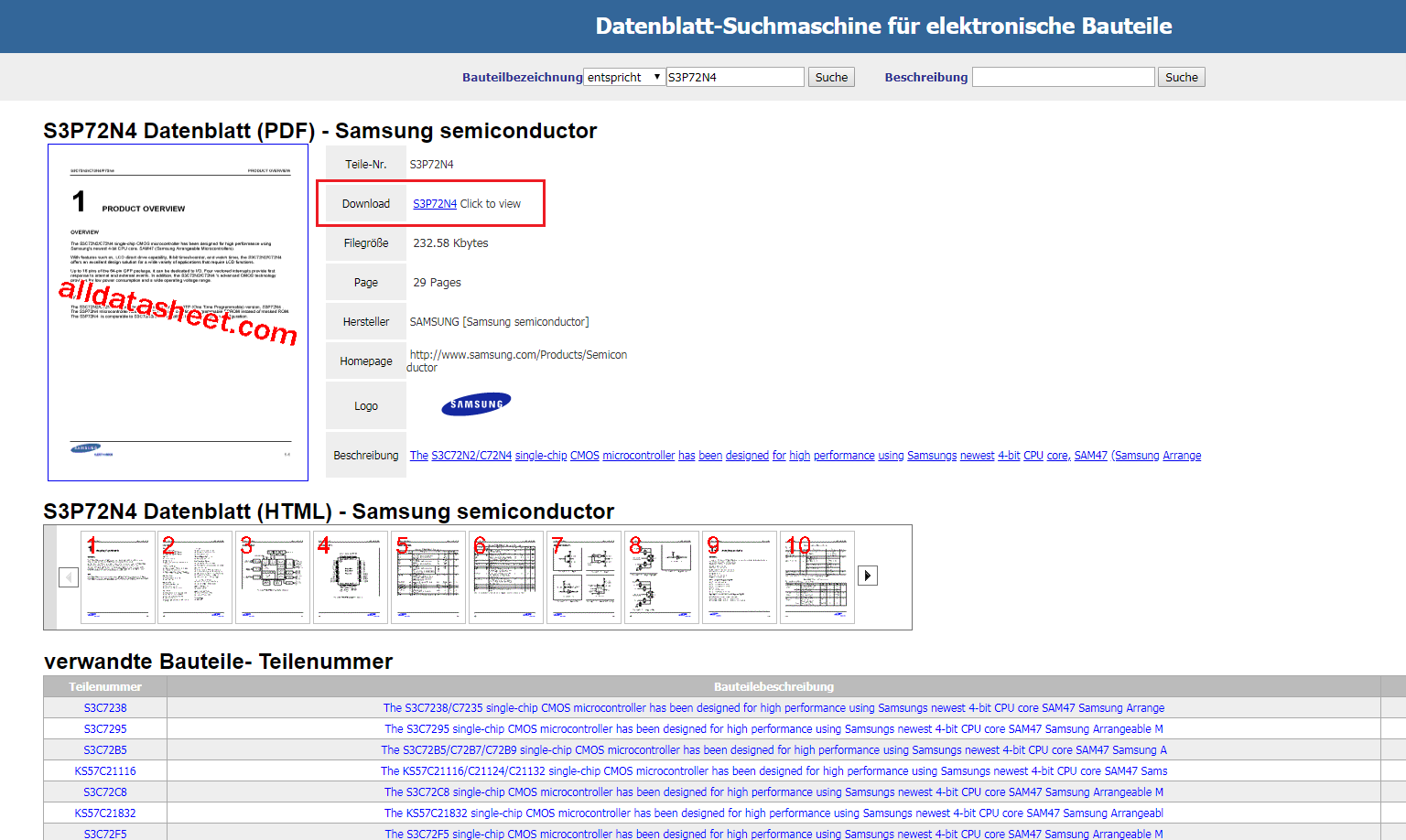Open HTML page thumbnail 9
This screenshot has height=840, width=1406.
740,577
